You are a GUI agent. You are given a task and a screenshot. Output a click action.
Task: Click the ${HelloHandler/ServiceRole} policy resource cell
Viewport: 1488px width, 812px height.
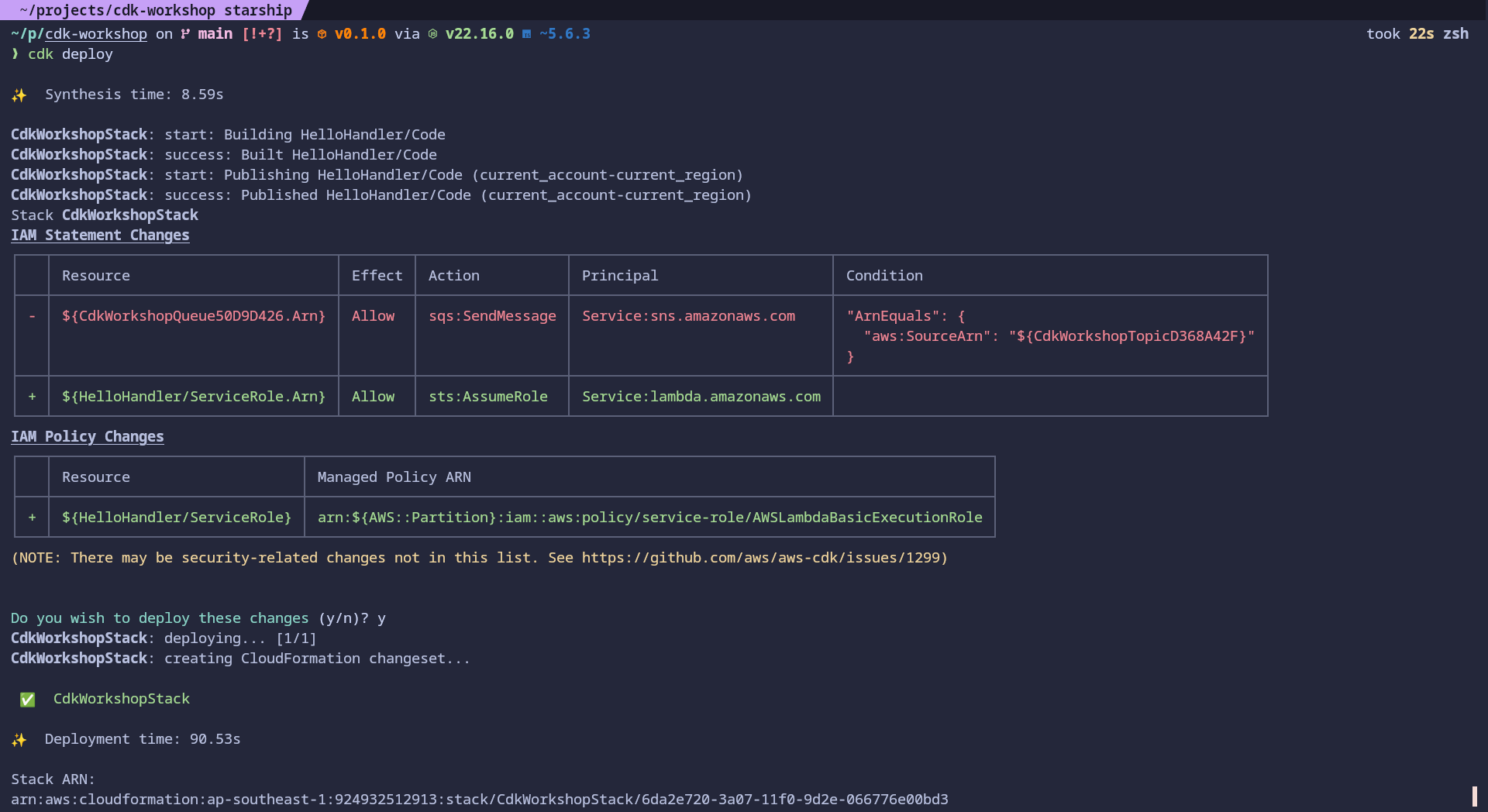point(177,518)
